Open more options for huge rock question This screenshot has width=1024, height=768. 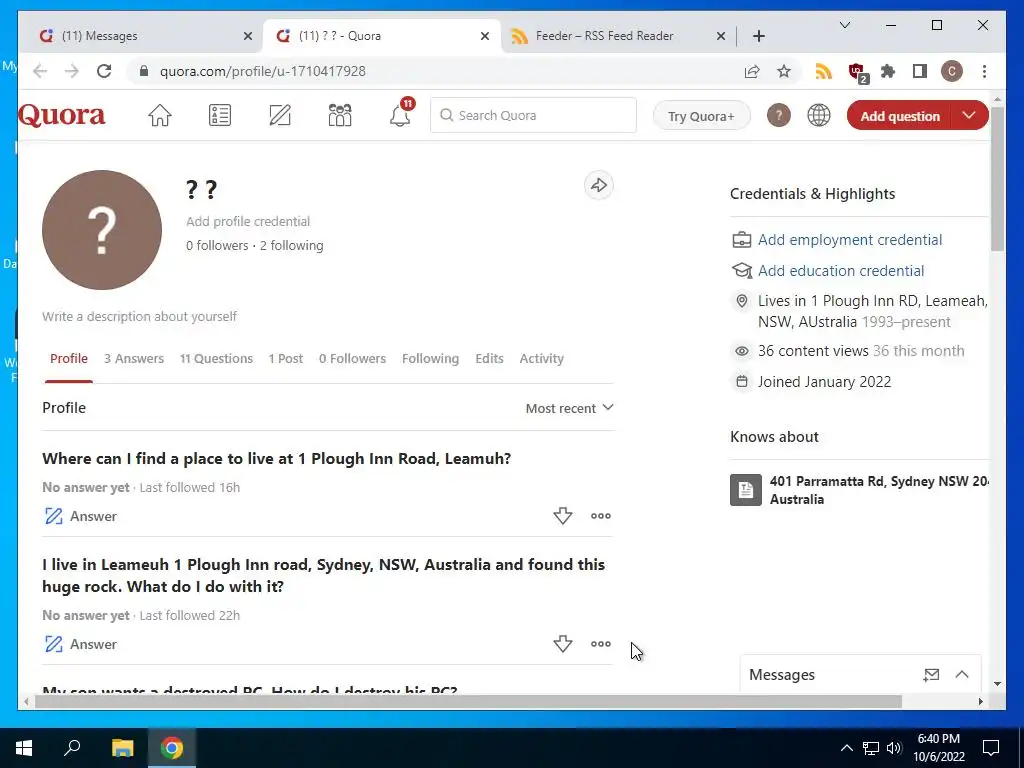pyautogui.click(x=601, y=644)
